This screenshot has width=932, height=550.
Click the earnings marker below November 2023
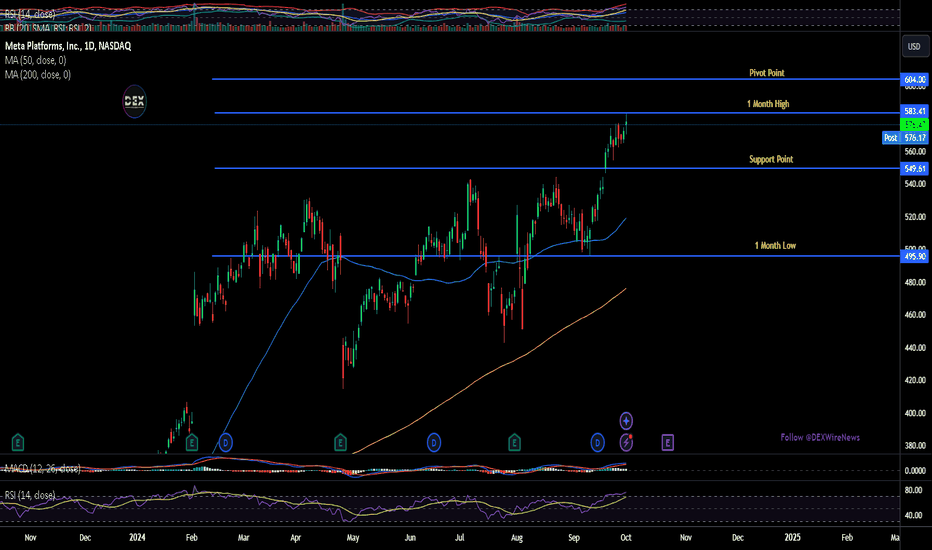[x=18, y=442]
